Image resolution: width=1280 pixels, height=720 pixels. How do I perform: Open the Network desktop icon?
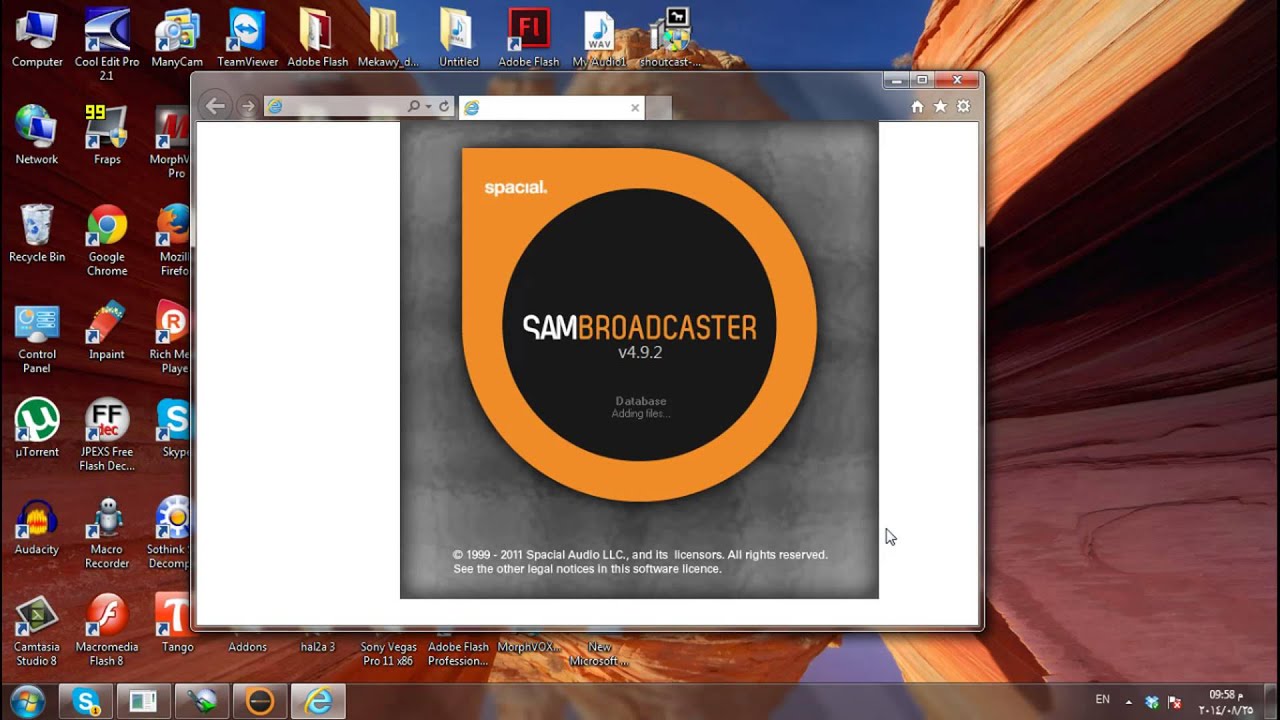(x=37, y=135)
